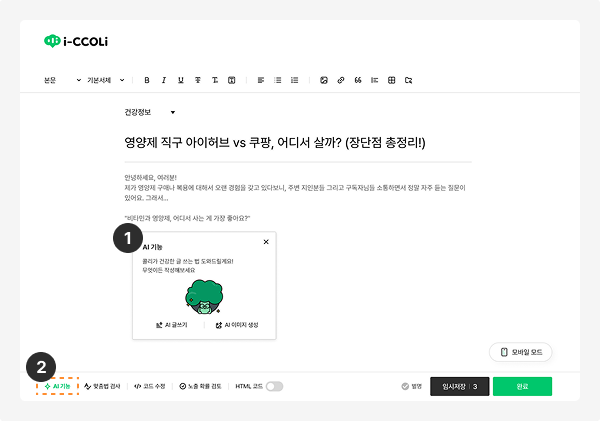The height and width of the screenshot is (421, 600).
Task: Click the 임시저장 draft button
Action: pos(460,387)
